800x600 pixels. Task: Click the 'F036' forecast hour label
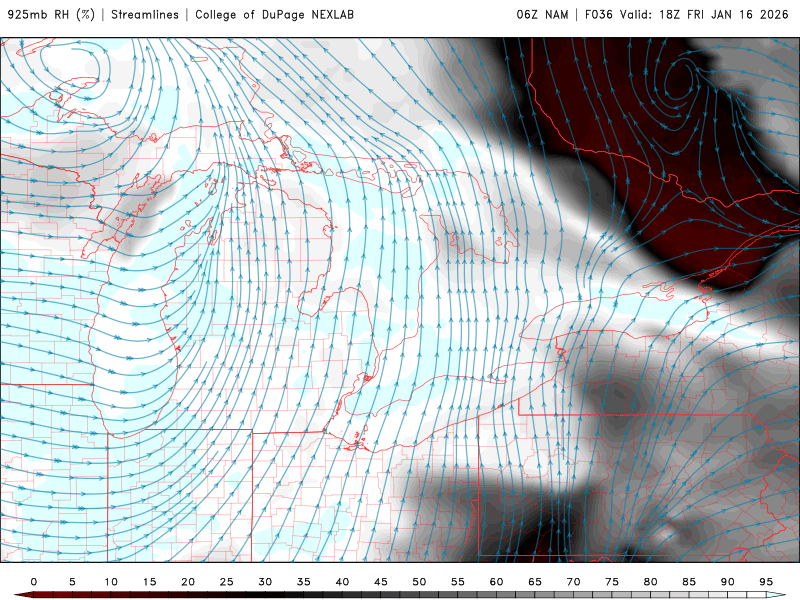[598, 15]
